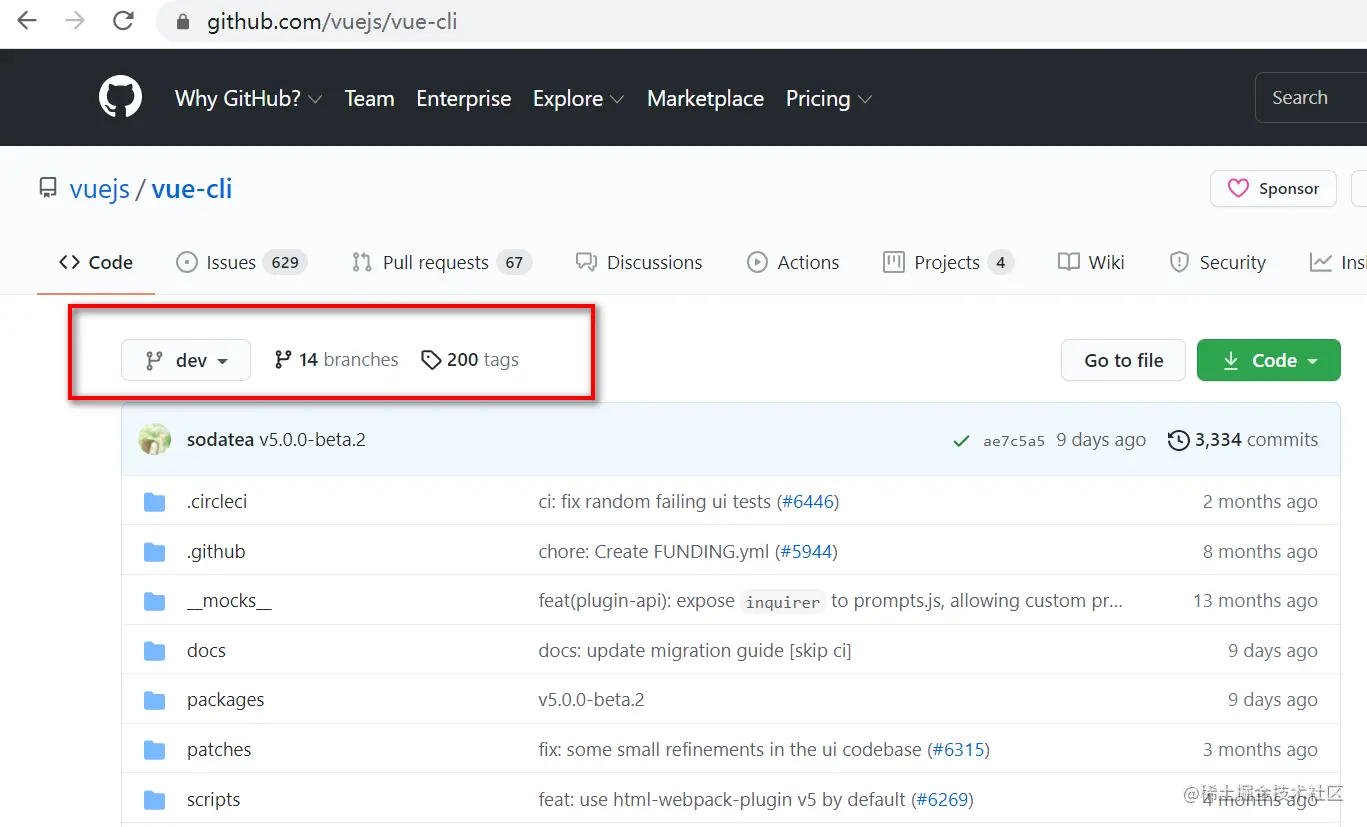1367x827 pixels.
Task: Click the padlock icon in the address bar
Action: [182, 22]
